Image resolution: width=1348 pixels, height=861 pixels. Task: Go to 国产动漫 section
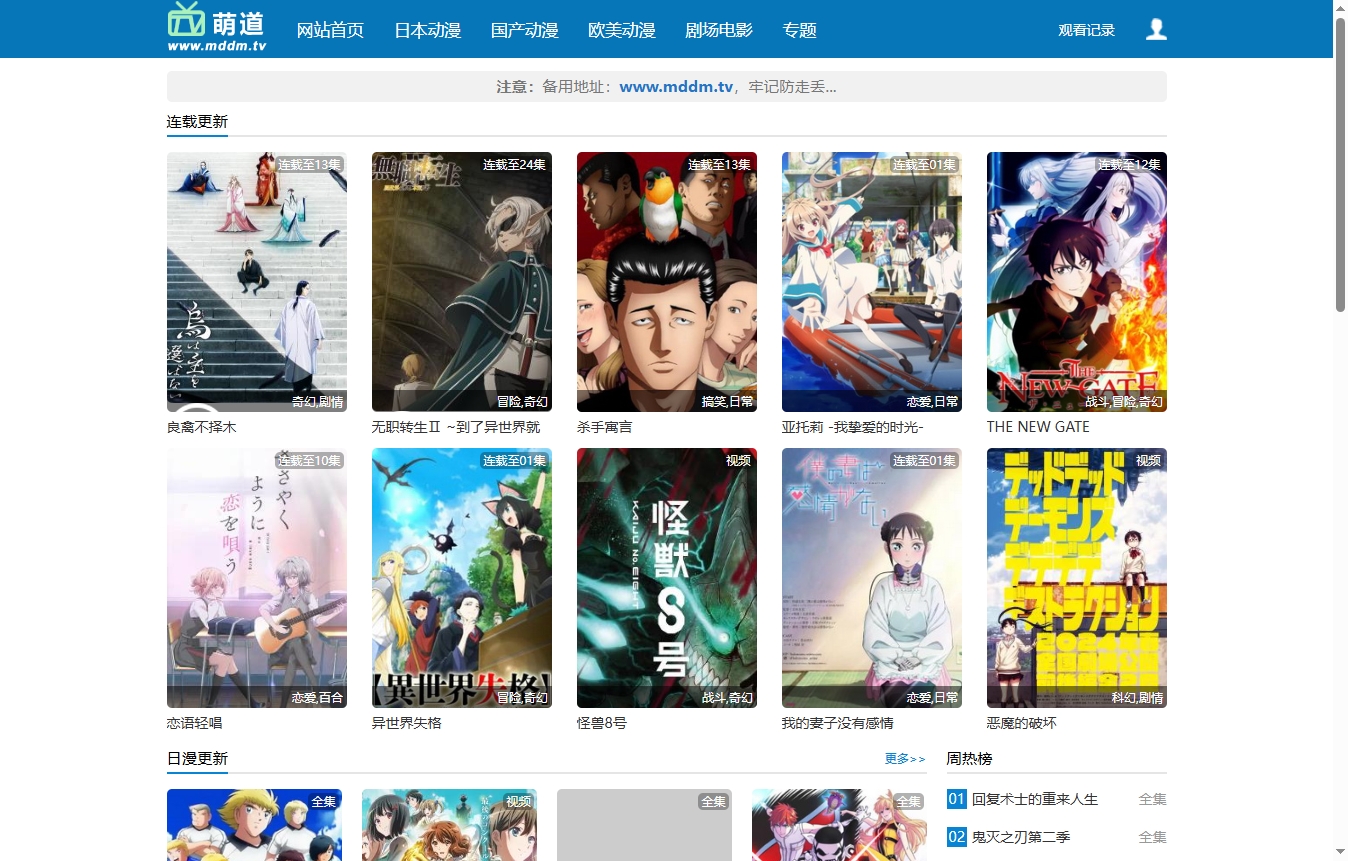[524, 30]
